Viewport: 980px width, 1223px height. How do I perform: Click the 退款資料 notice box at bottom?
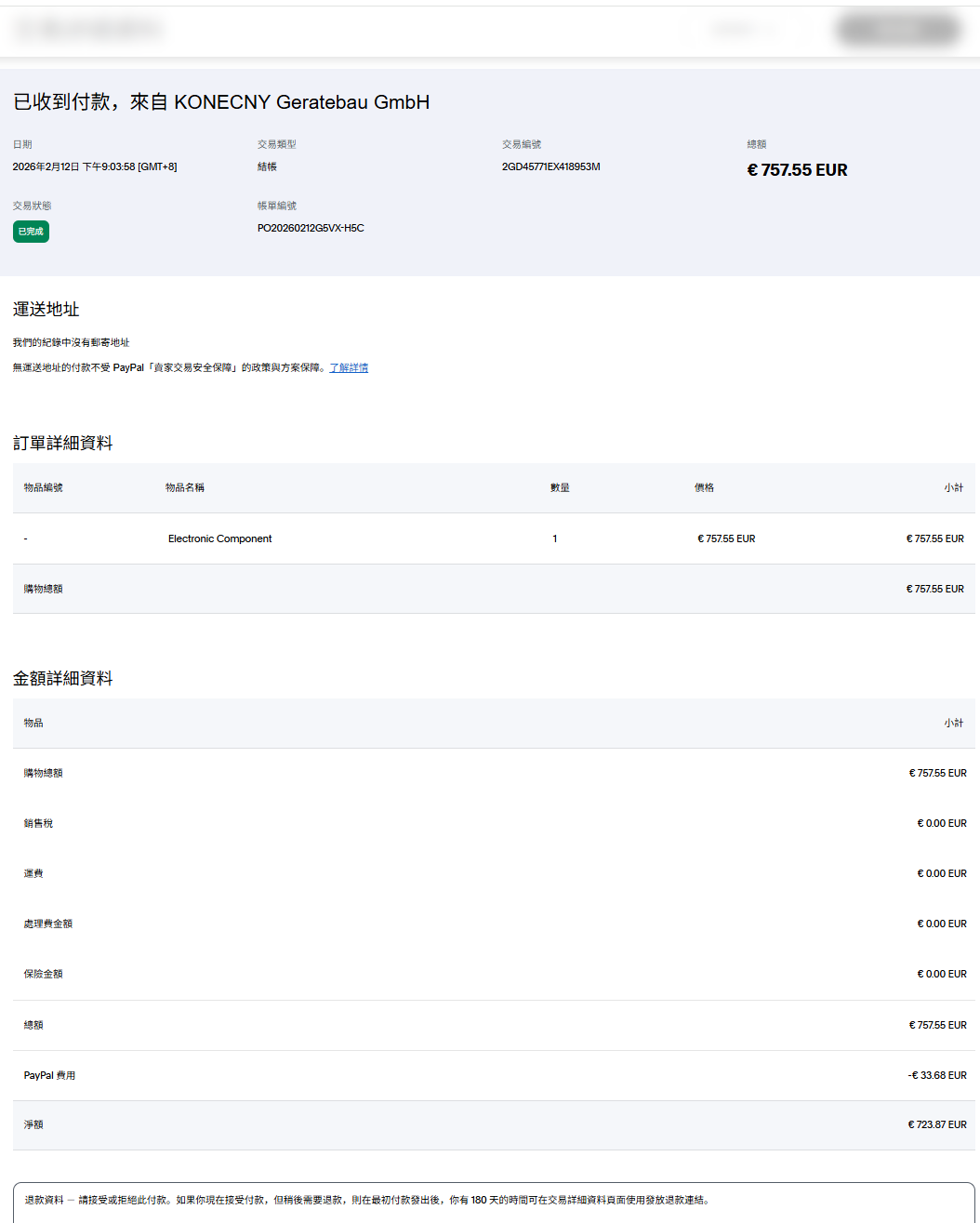(493, 1202)
